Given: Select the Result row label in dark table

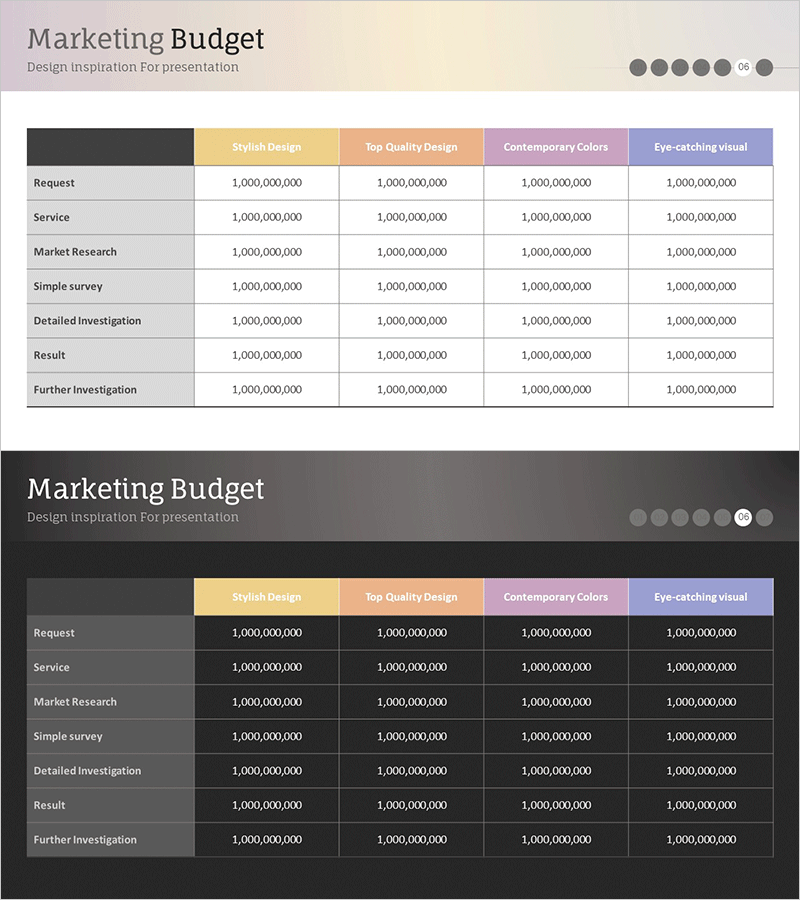Looking at the screenshot, I should tap(49, 805).
